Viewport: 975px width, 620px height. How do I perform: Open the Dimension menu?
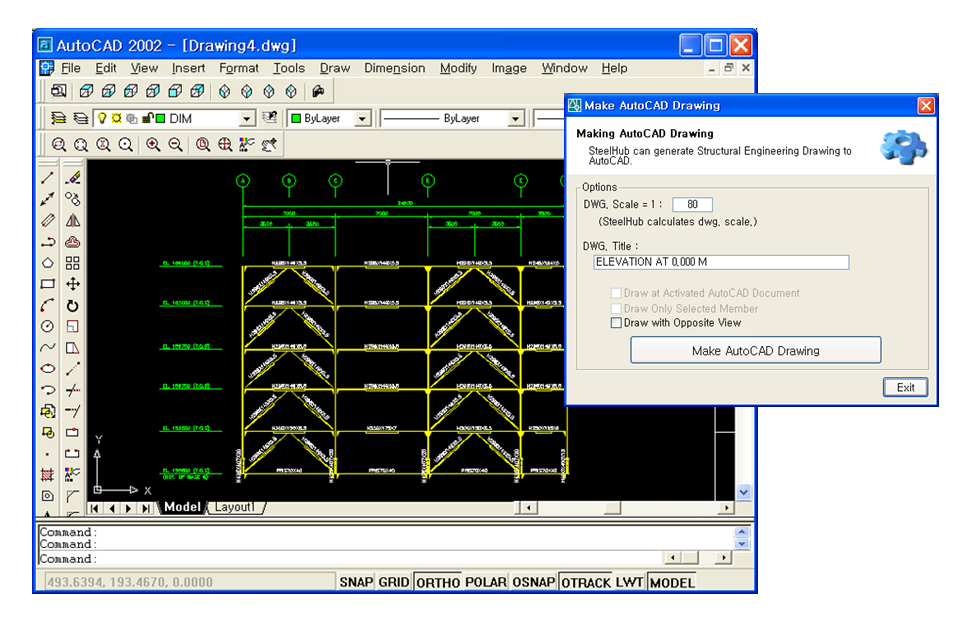(394, 68)
